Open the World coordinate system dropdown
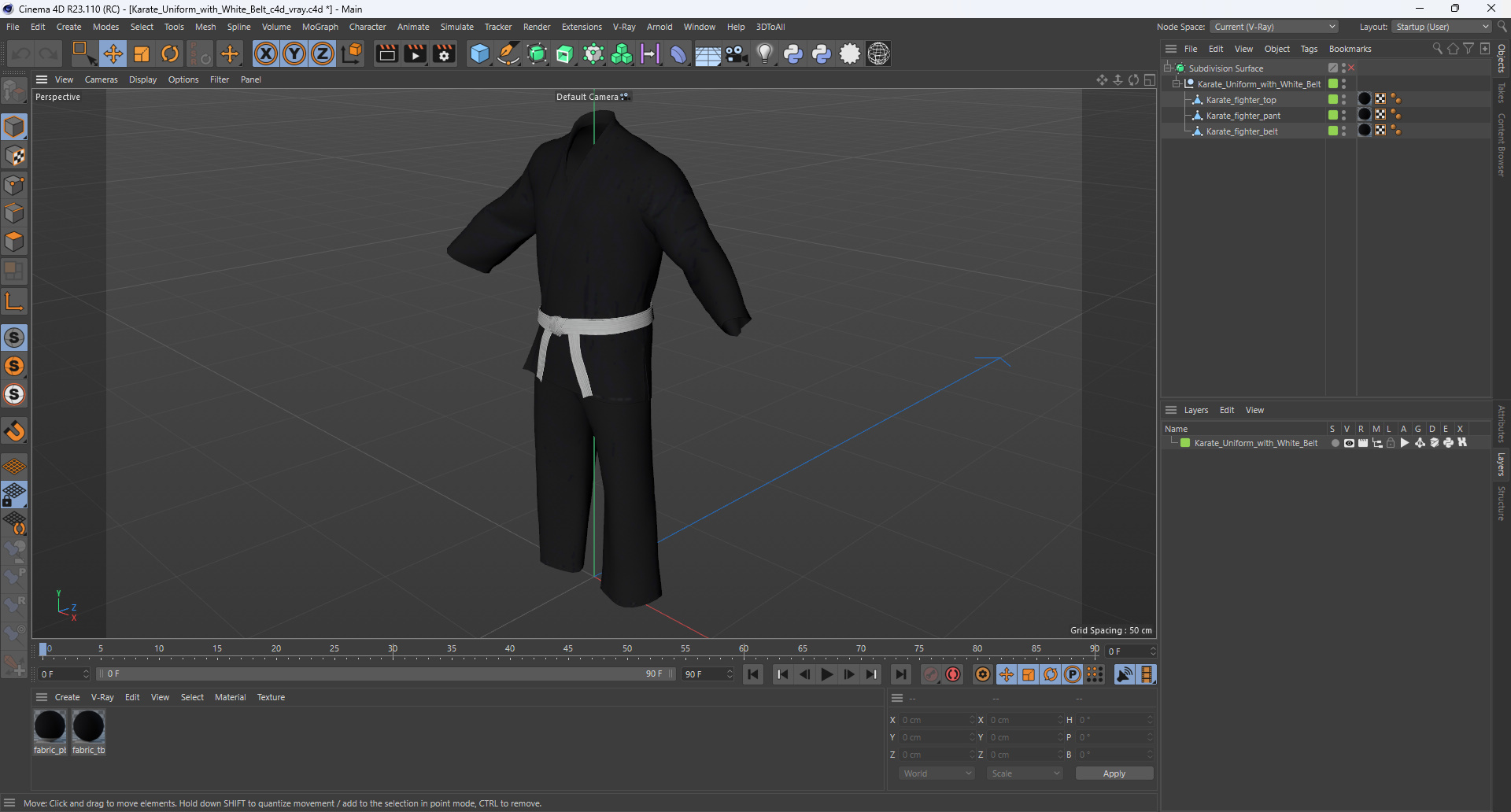Image resolution: width=1511 pixels, height=812 pixels. (x=937, y=773)
